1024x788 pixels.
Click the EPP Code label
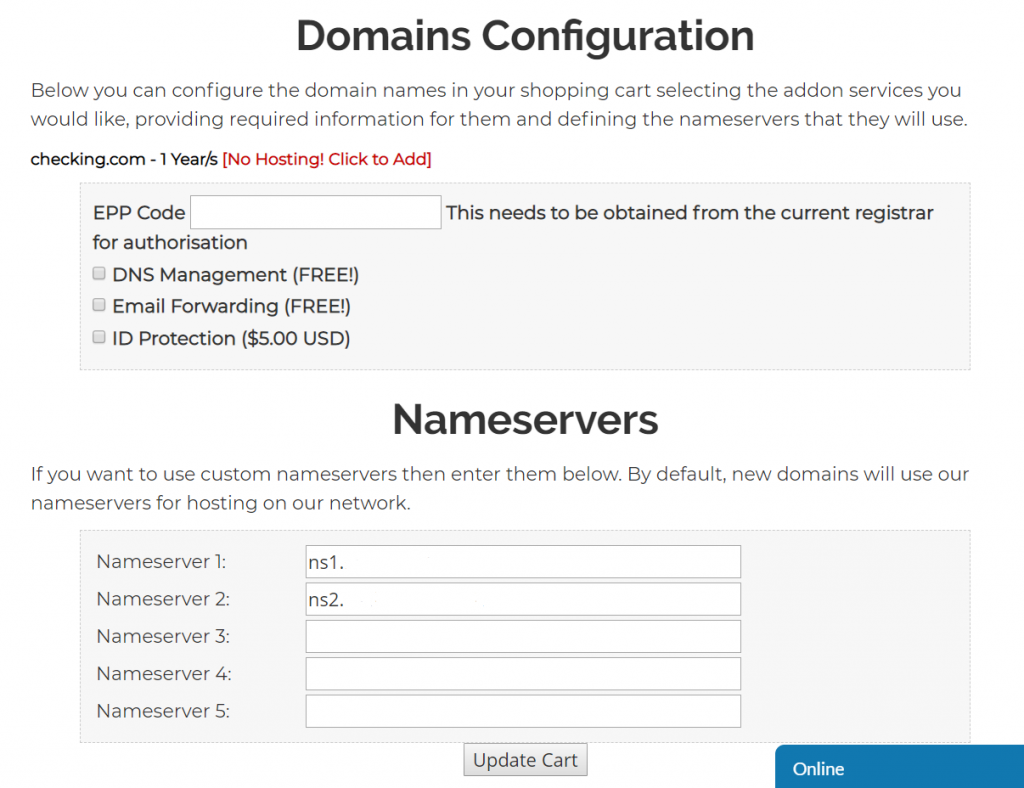pyautogui.click(x=139, y=213)
